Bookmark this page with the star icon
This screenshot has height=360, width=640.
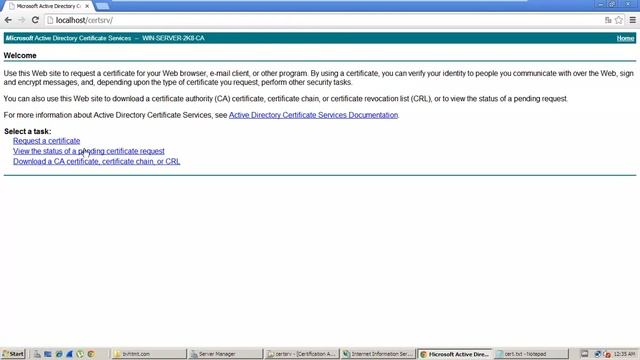[x=619, y=20]
